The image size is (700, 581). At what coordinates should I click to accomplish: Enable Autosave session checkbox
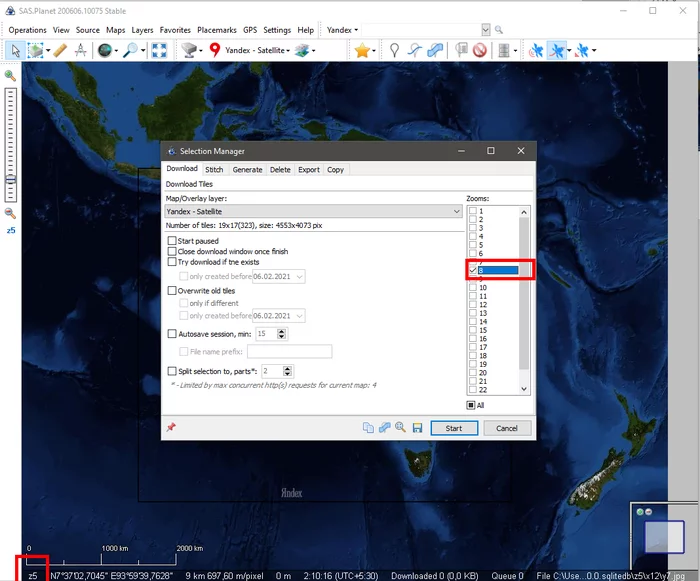[x=172, y=334]
